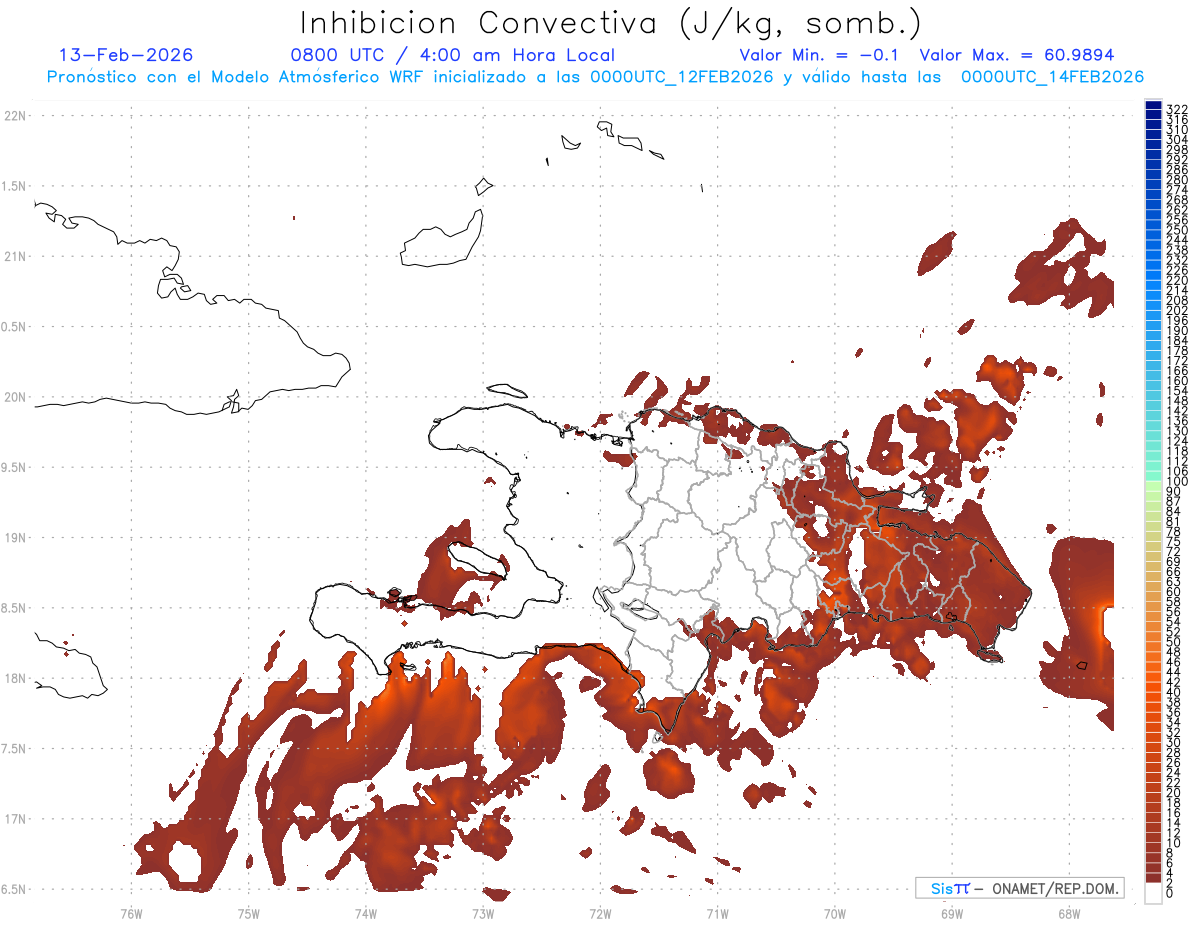Click the "18N" latitude label

[14, 679]
